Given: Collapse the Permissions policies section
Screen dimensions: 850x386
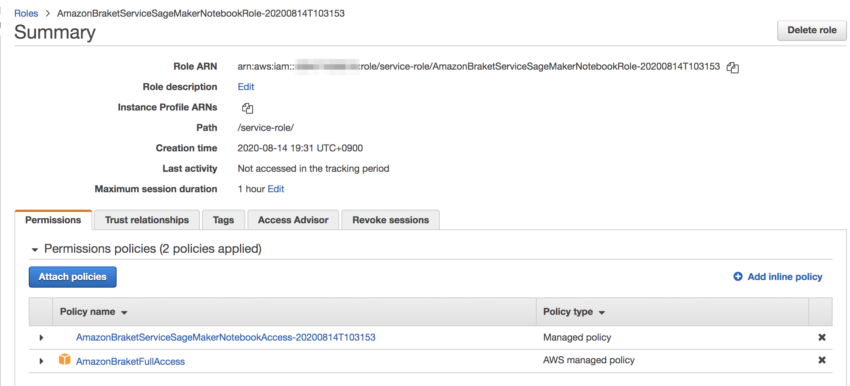Looking at the screenshot, I should click(x=35, y=250).
